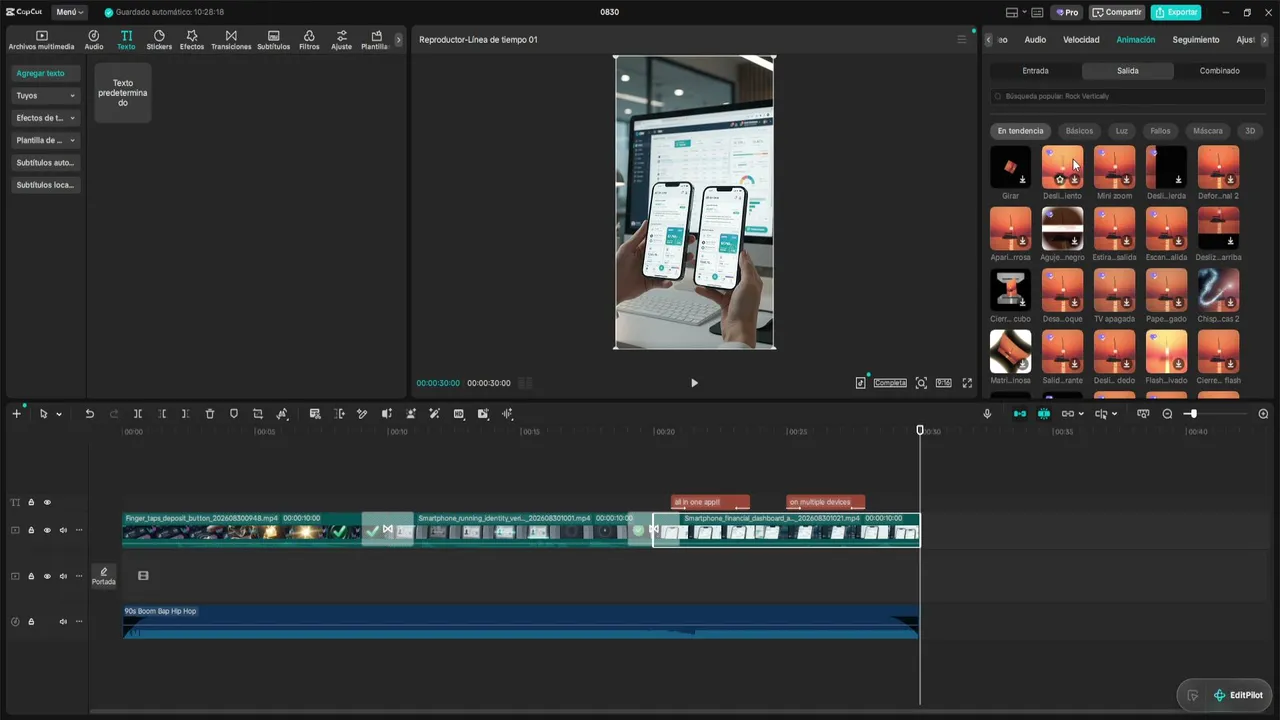Screen dimensions: 1280x720
Task: Toggle the main track magnet snapping
Action: click(x=1019, y=414)
